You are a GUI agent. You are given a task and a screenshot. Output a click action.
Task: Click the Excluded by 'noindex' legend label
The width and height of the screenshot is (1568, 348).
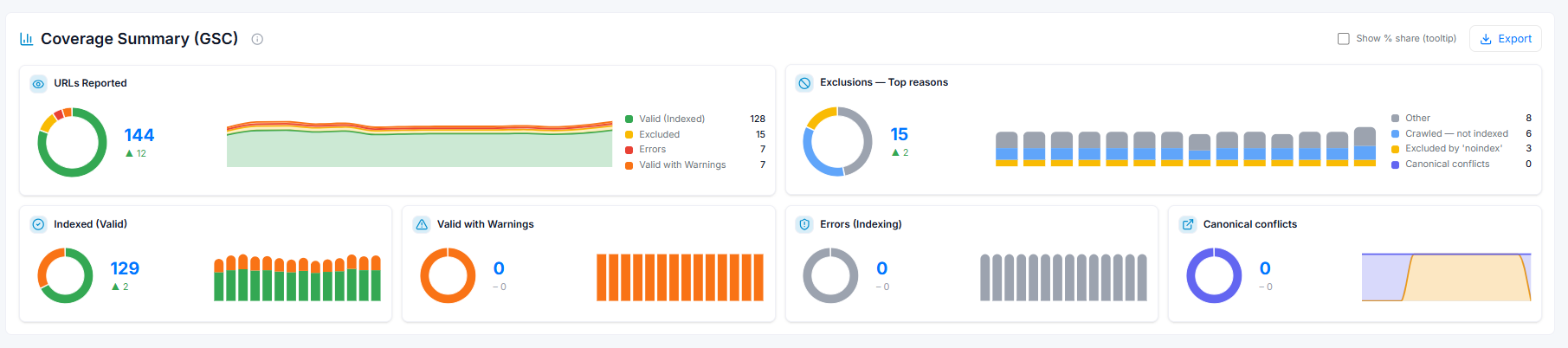tap(1454, 149)
